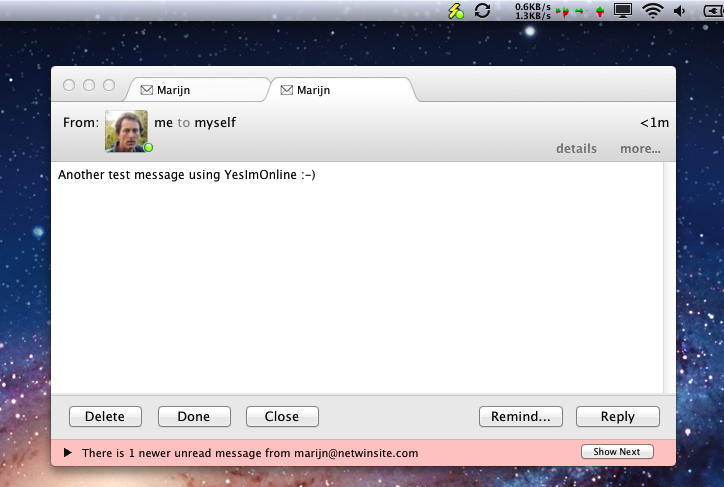Click the green online status dot on avatar
Viewport: 724px width, 487px height.
148,147
